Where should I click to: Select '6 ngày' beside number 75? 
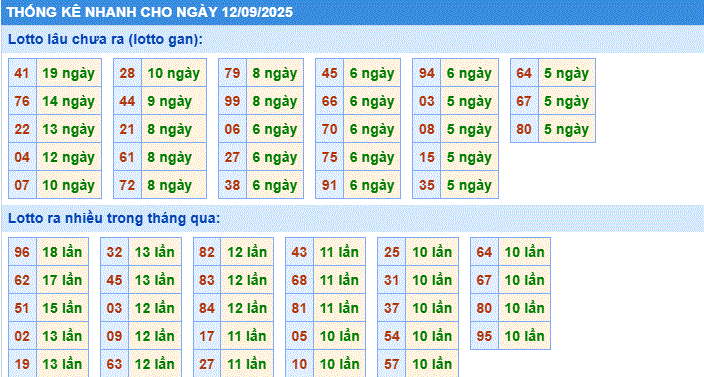point(372,157)
